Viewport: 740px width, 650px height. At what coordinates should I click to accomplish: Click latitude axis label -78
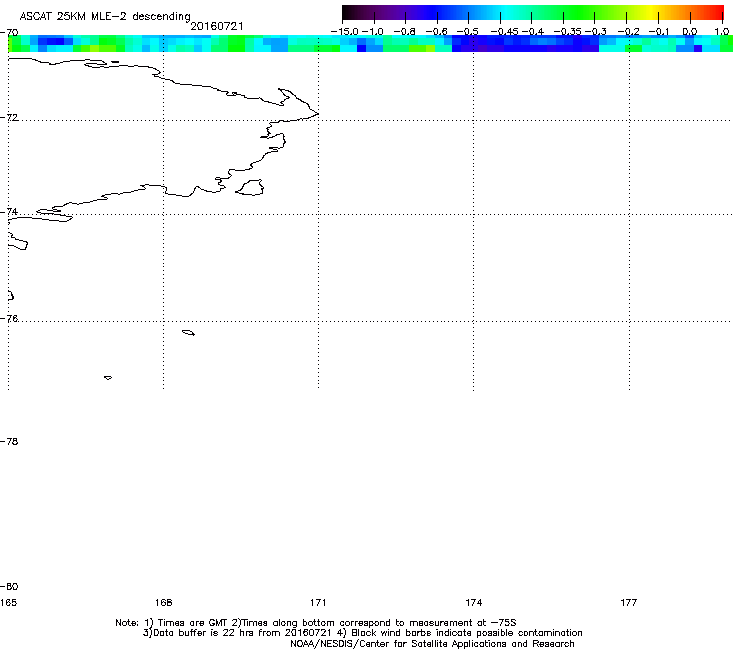point(9,441)
